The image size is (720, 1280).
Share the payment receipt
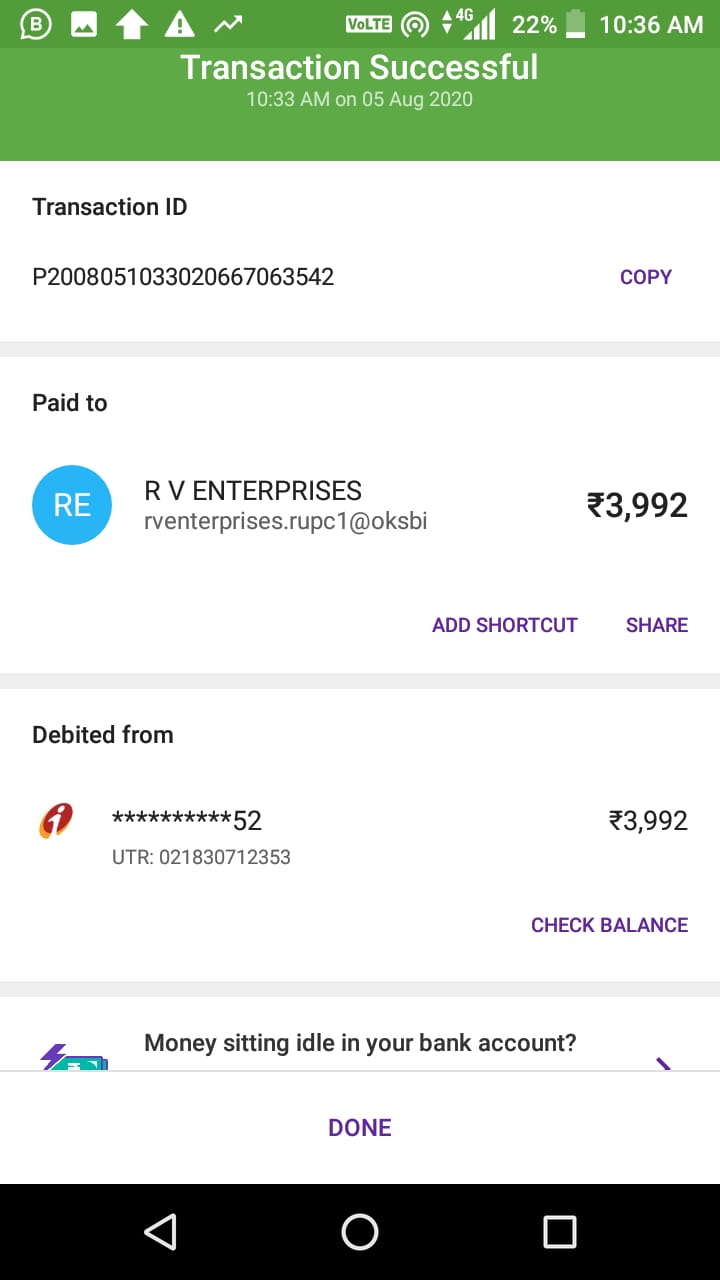(656, 625)
